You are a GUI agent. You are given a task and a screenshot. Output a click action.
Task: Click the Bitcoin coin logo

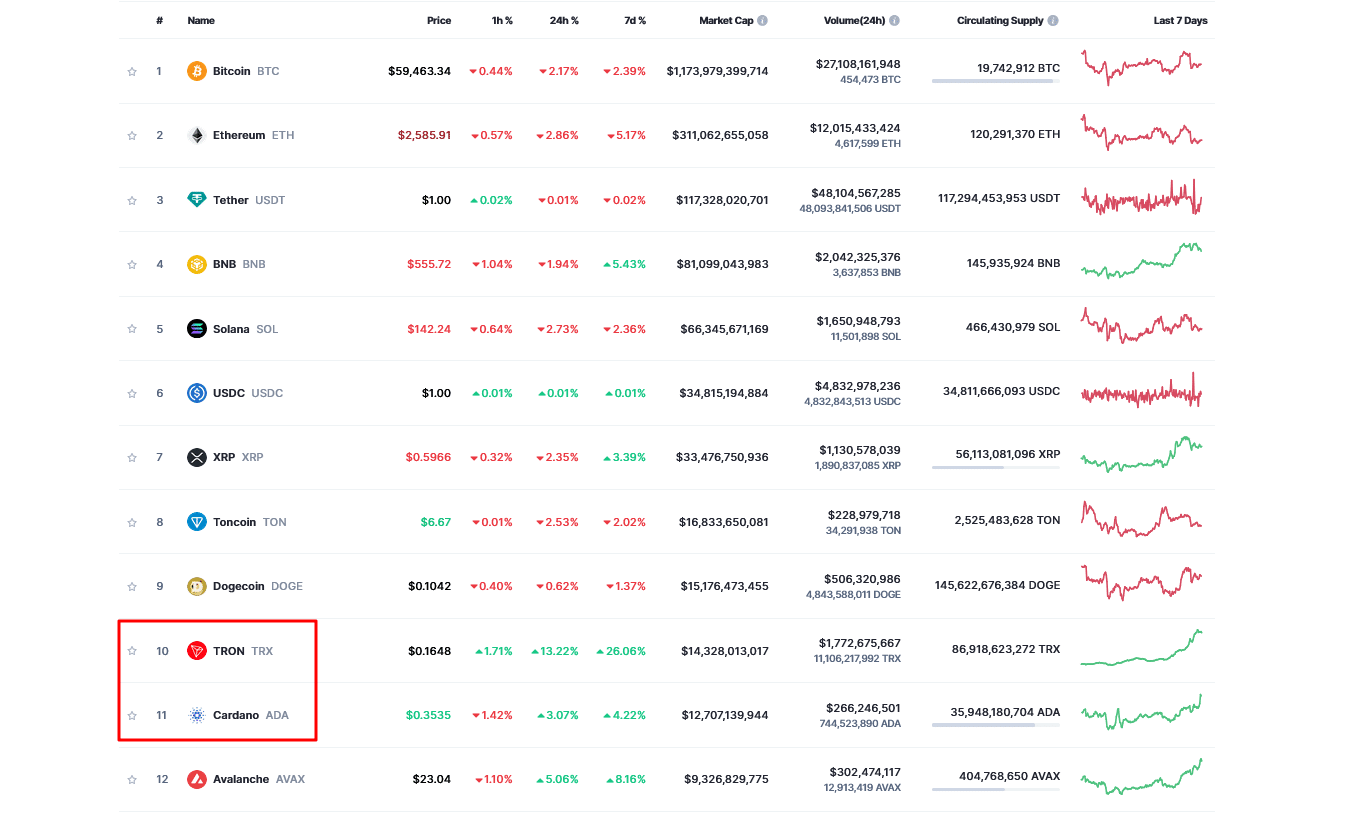pyautogui.click(x=197, y=71)
